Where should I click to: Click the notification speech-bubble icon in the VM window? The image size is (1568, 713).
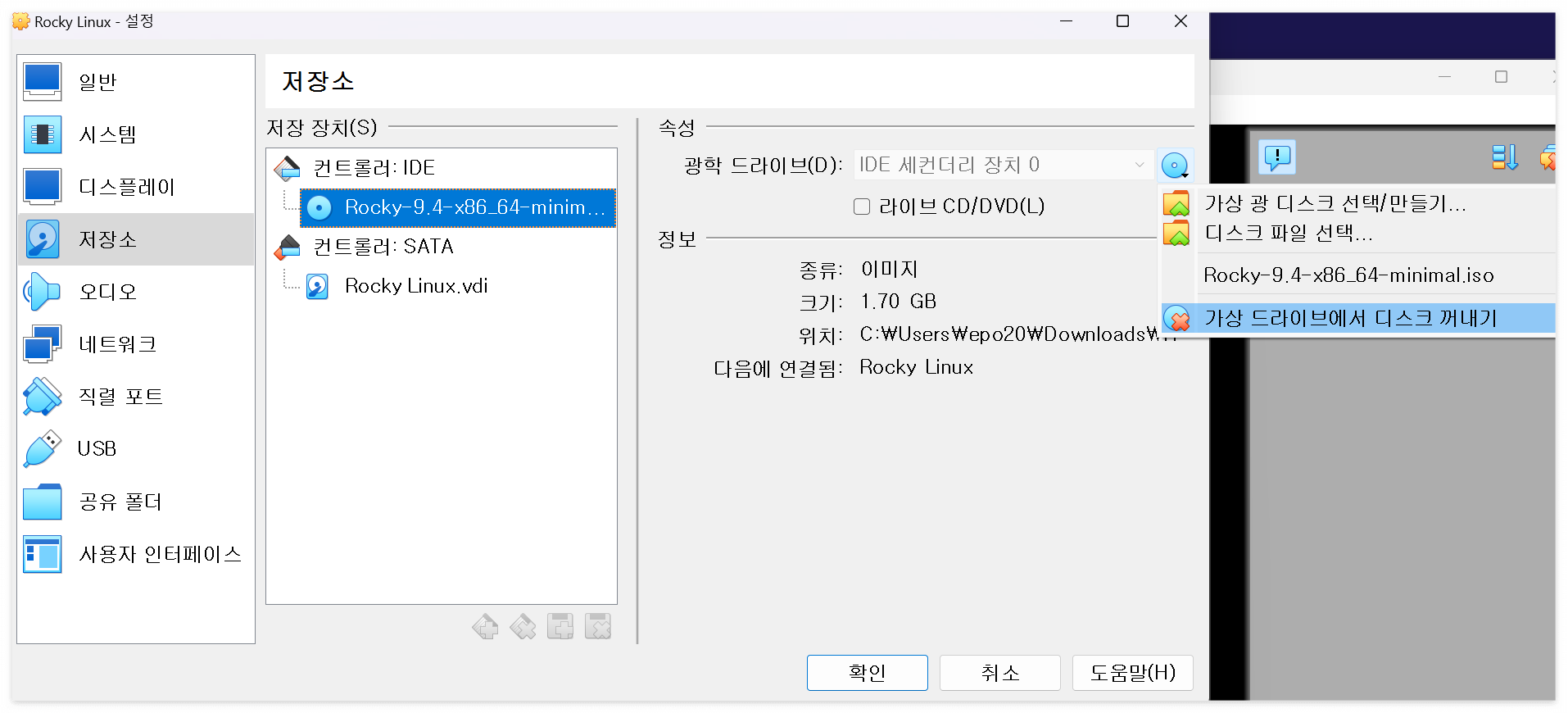tap(1277, 157)
